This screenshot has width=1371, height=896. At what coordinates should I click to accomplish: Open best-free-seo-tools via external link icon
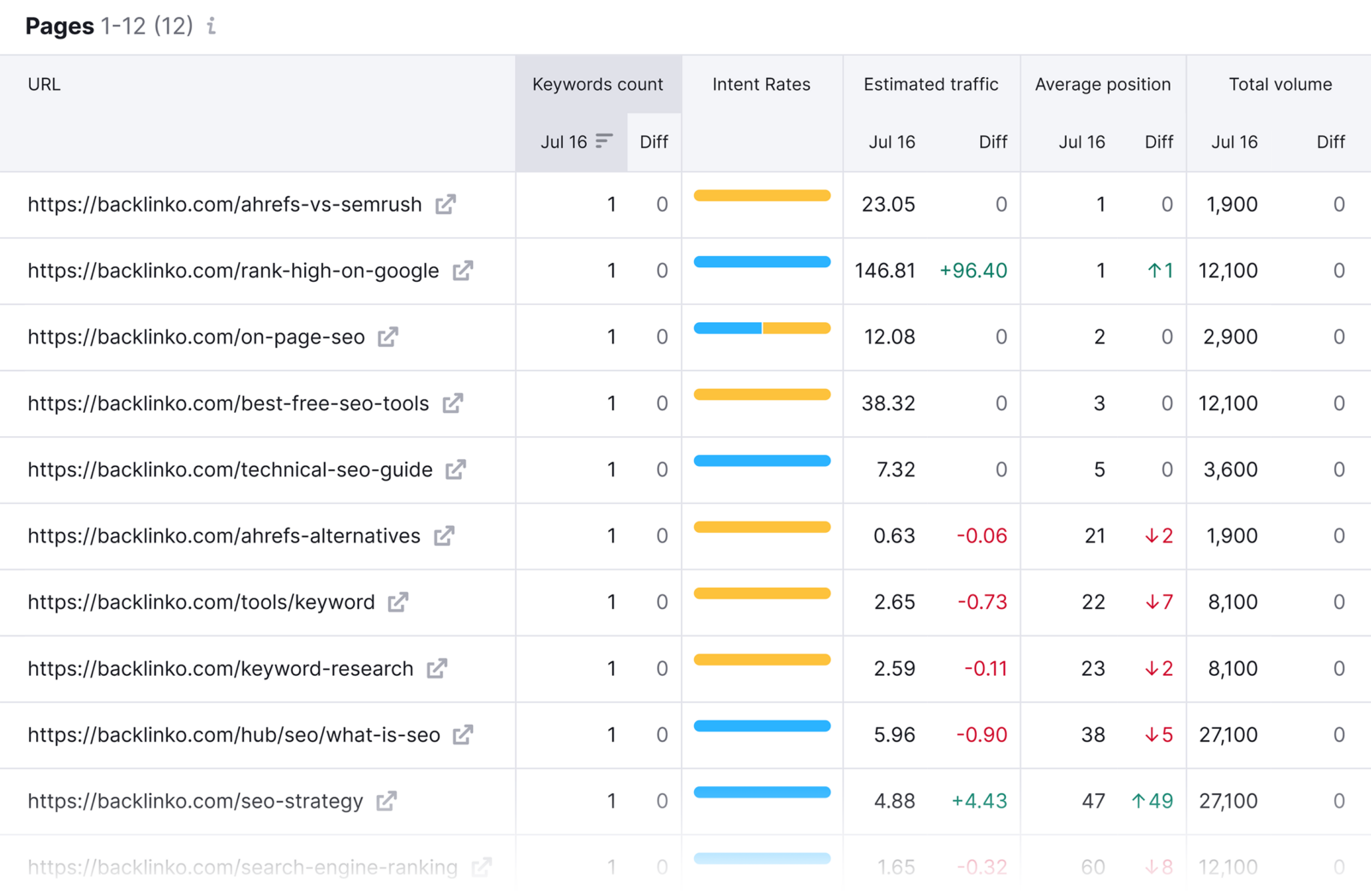[452, 403]
